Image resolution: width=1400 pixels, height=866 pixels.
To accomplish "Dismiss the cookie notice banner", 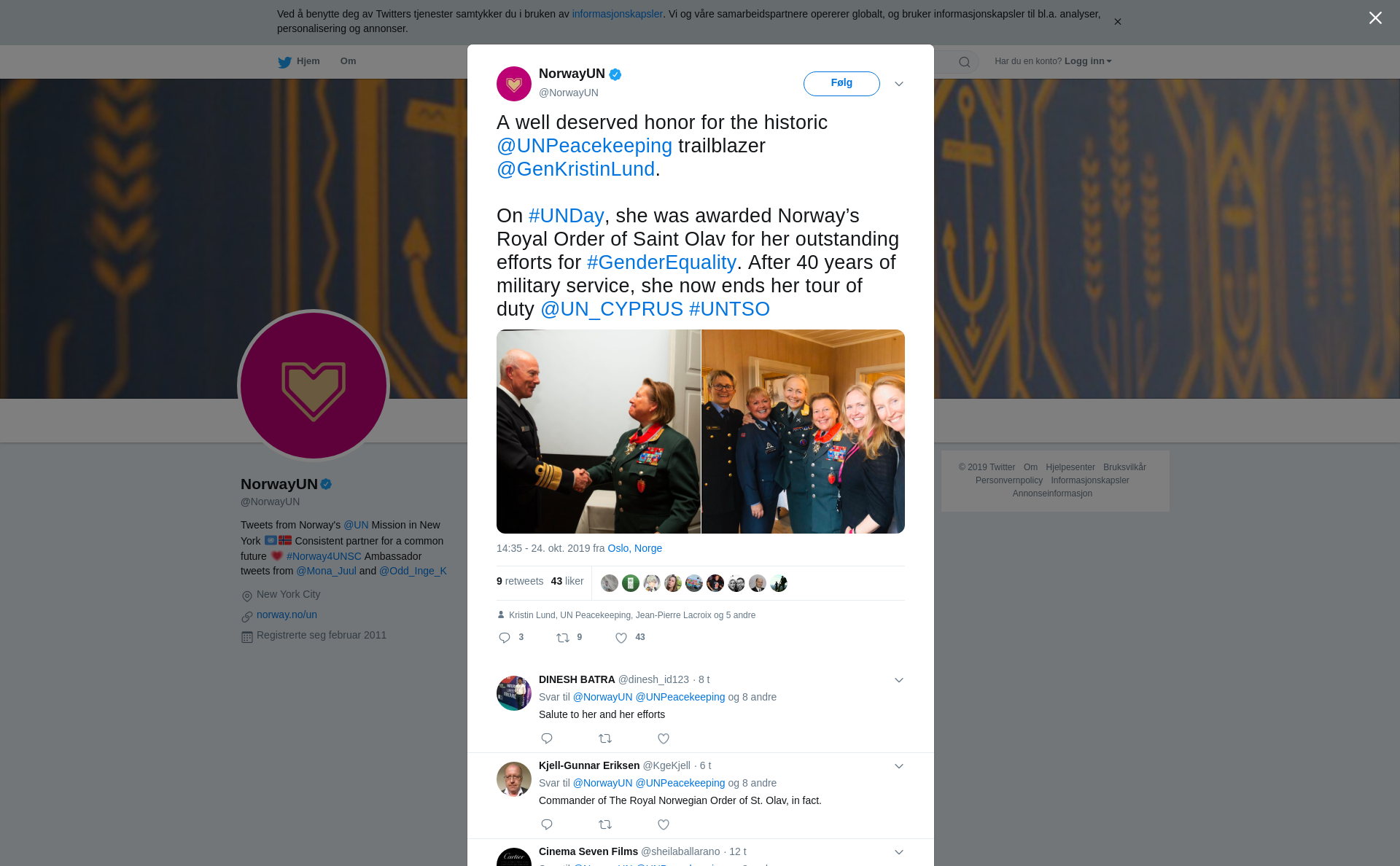I will pyautogui.click(x=1117, y=22).
